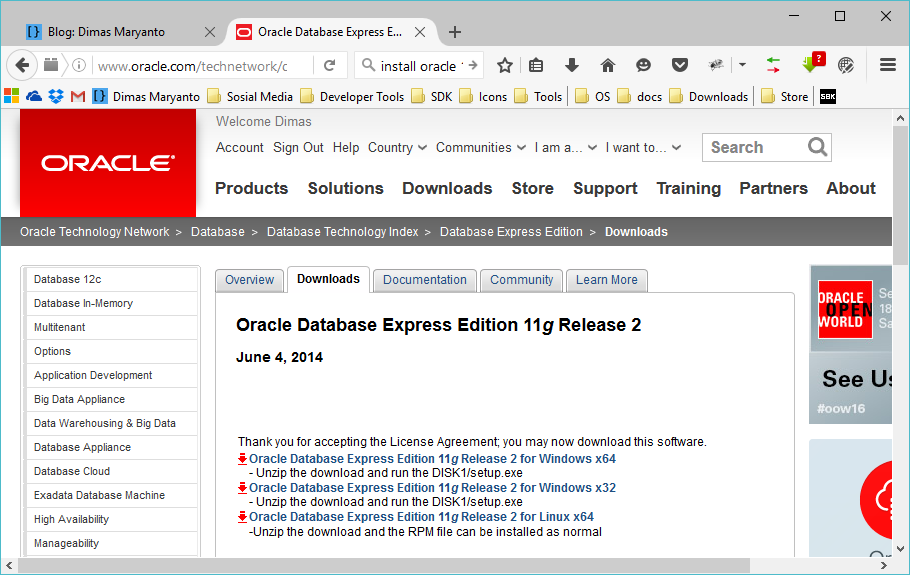
Task: Click the Help link in the header
Action: click(x=346, y=148)
